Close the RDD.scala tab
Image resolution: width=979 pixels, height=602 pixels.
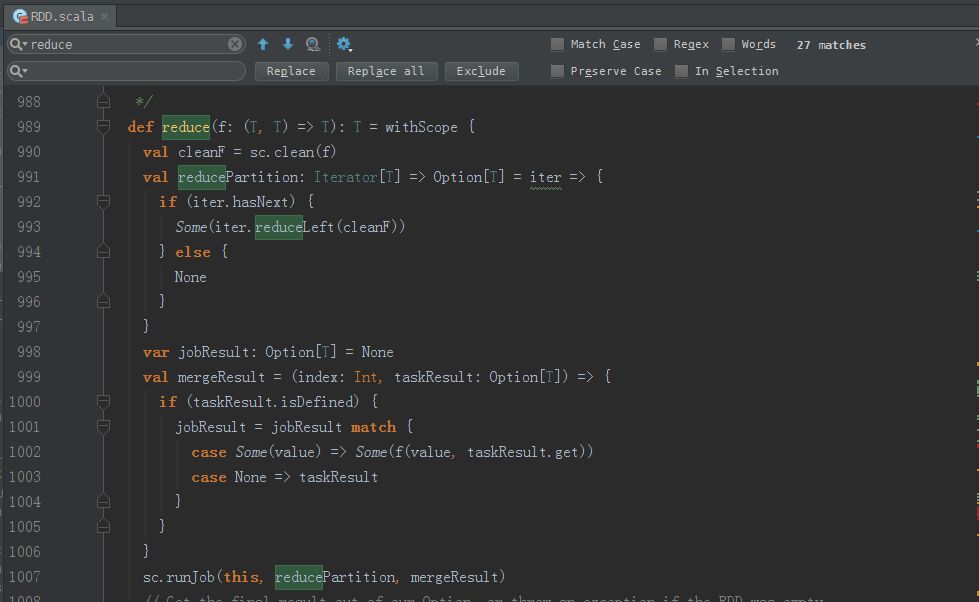(104, 16)
